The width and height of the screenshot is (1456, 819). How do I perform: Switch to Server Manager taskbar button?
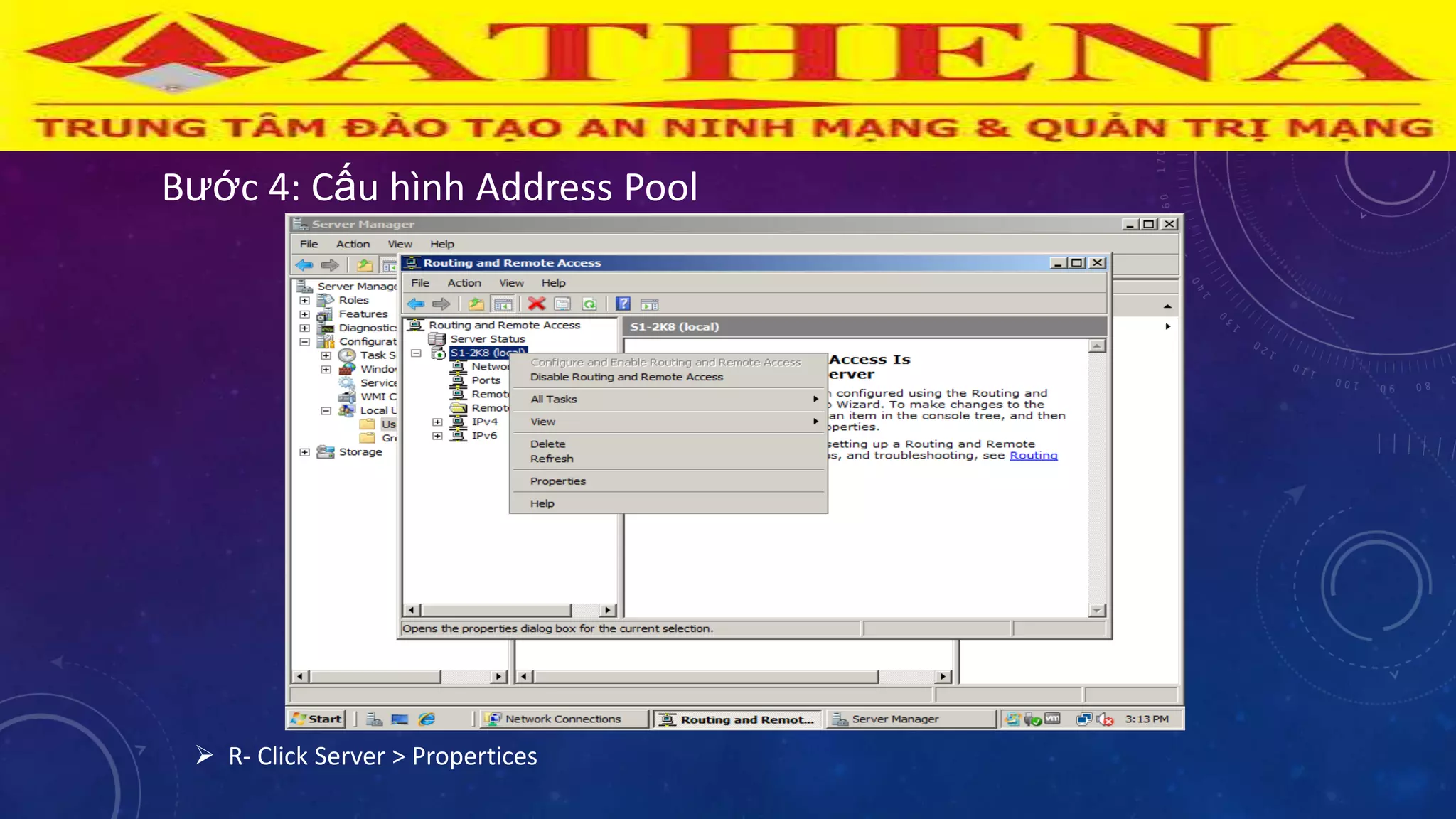click(x=910, y=719)
